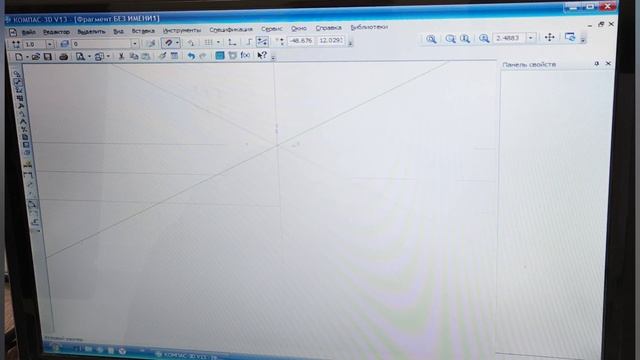640x360 pixels.
Task: Open the snaps magnet dropdown arrow
Action: tap(177, 42)
